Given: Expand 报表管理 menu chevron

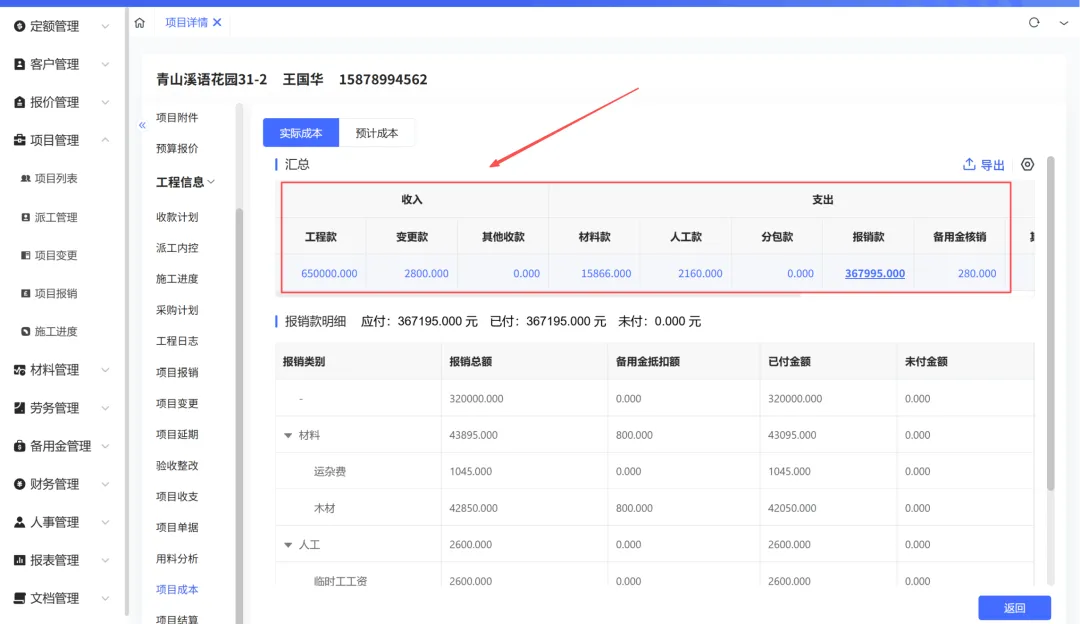Looking at the screenshot, I should pos(105,560).
